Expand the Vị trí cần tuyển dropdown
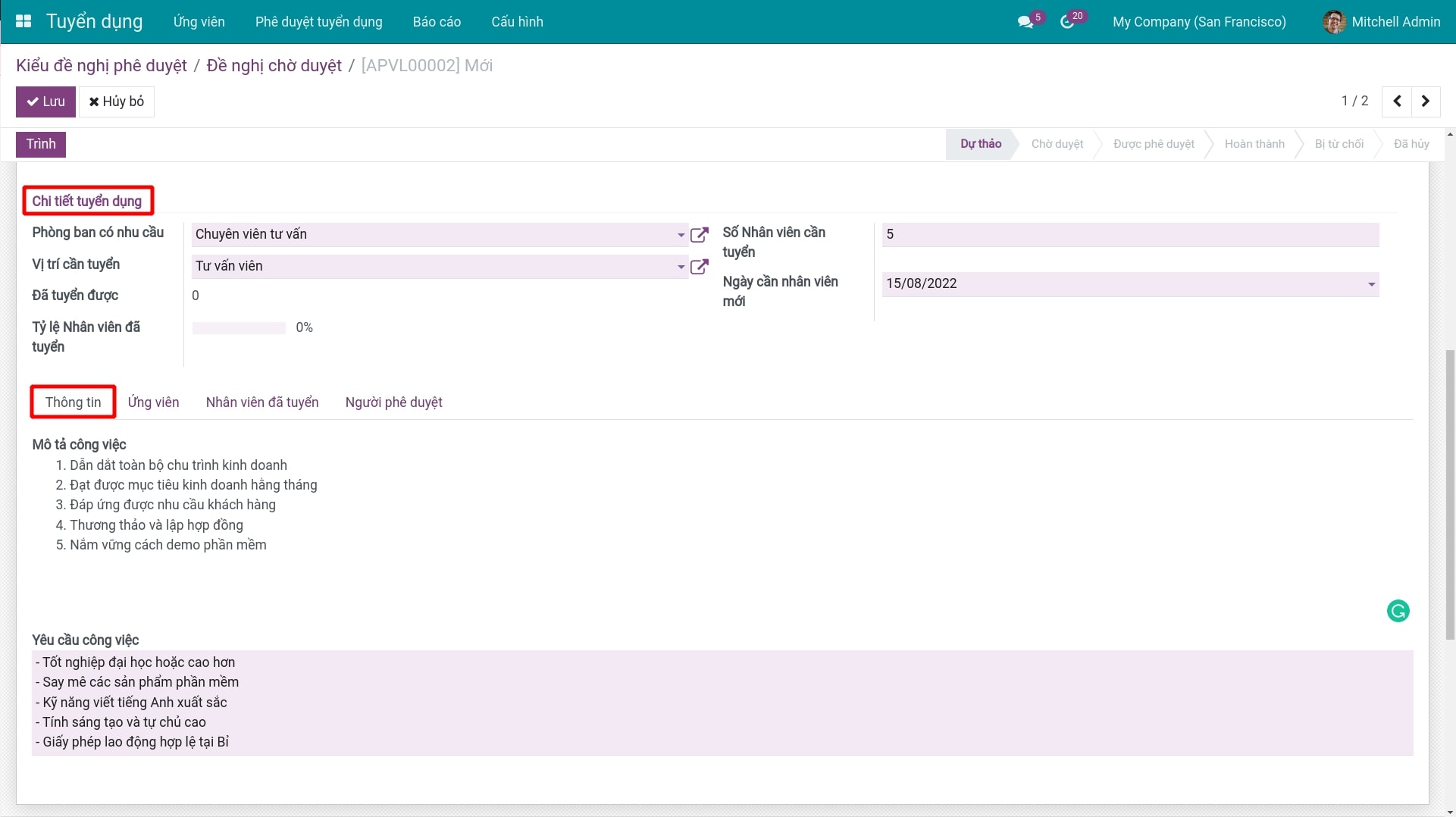Image resolution: width=1456 pixels, height=817 pixels. point(680,267)
